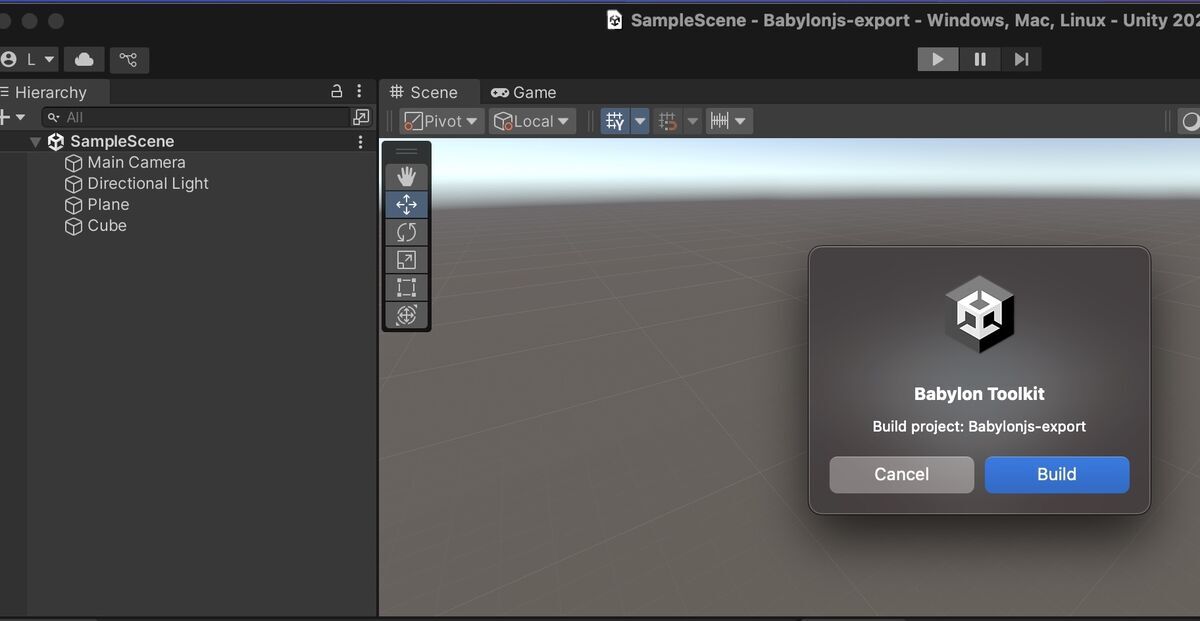Open the Unity Cloud services icon

point(84,59)
